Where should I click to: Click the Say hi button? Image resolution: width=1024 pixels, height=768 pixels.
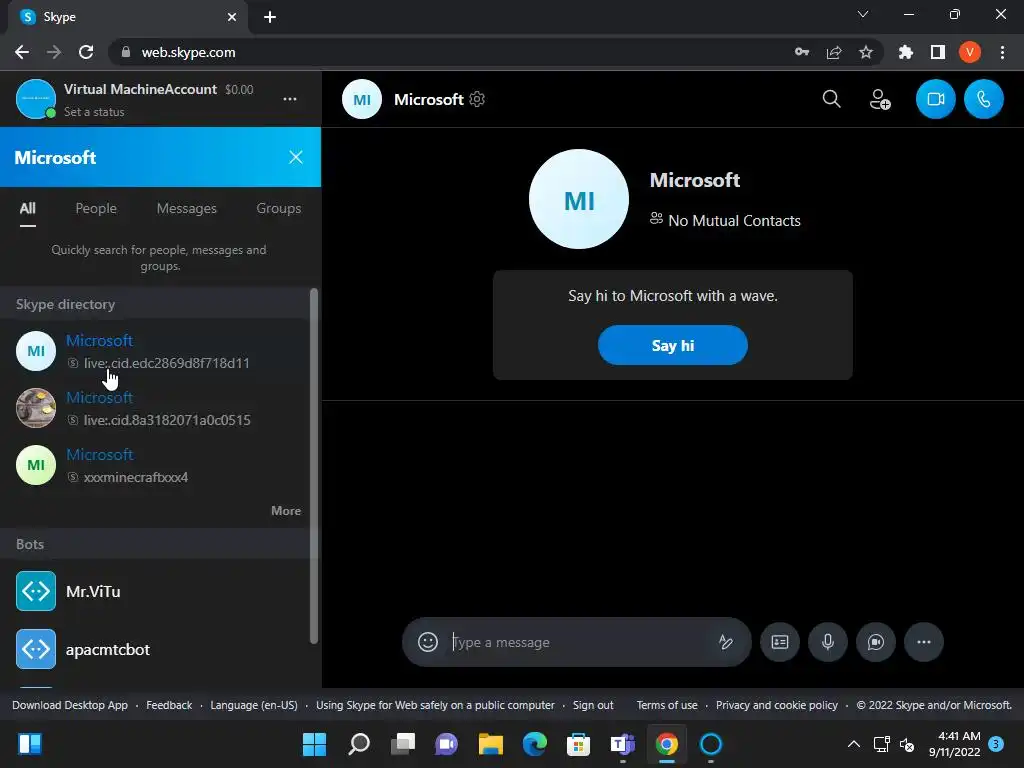[673, 345]
